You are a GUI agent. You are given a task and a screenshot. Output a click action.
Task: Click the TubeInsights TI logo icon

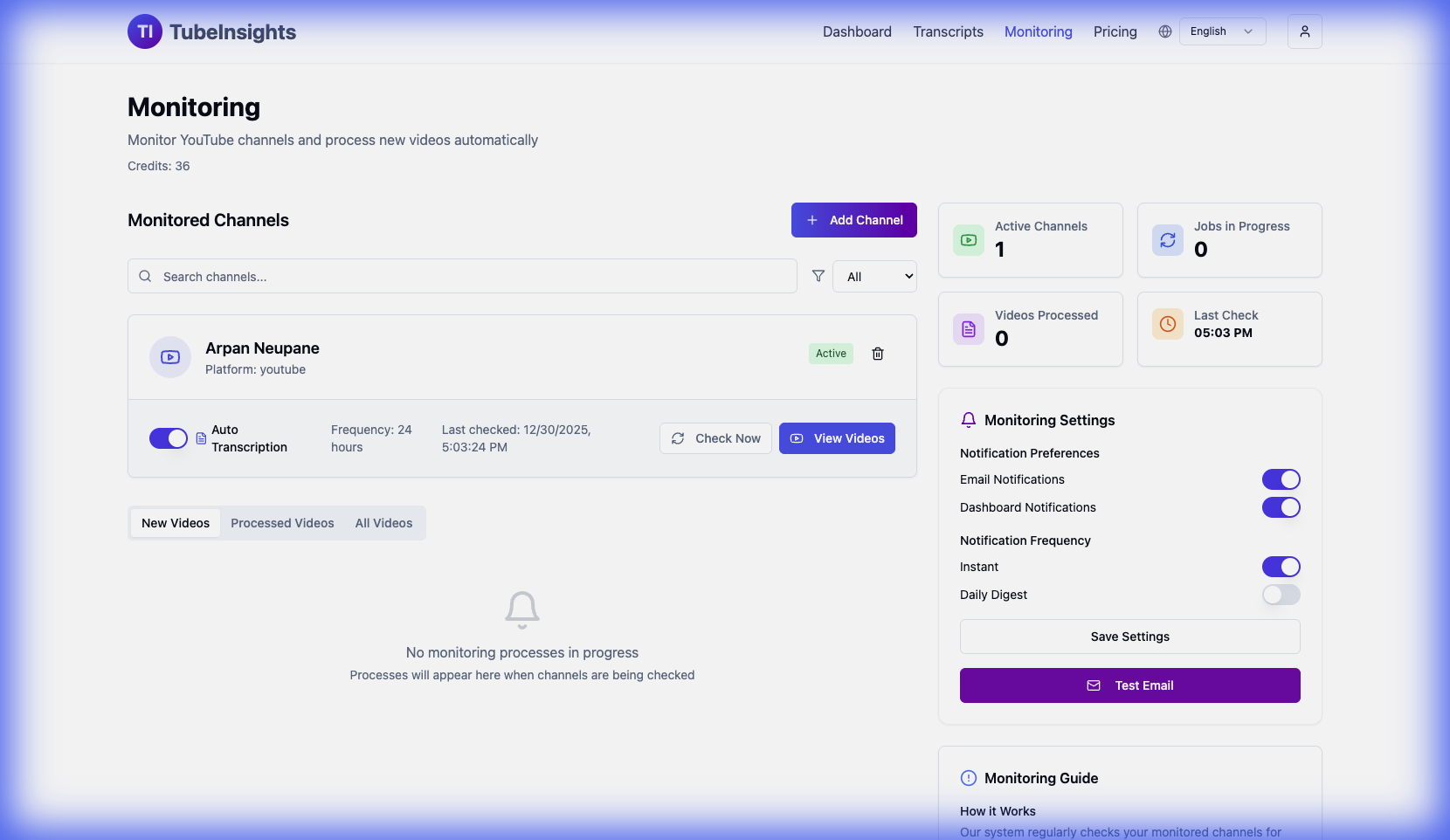pyautogui.click(x=144, y=31)
